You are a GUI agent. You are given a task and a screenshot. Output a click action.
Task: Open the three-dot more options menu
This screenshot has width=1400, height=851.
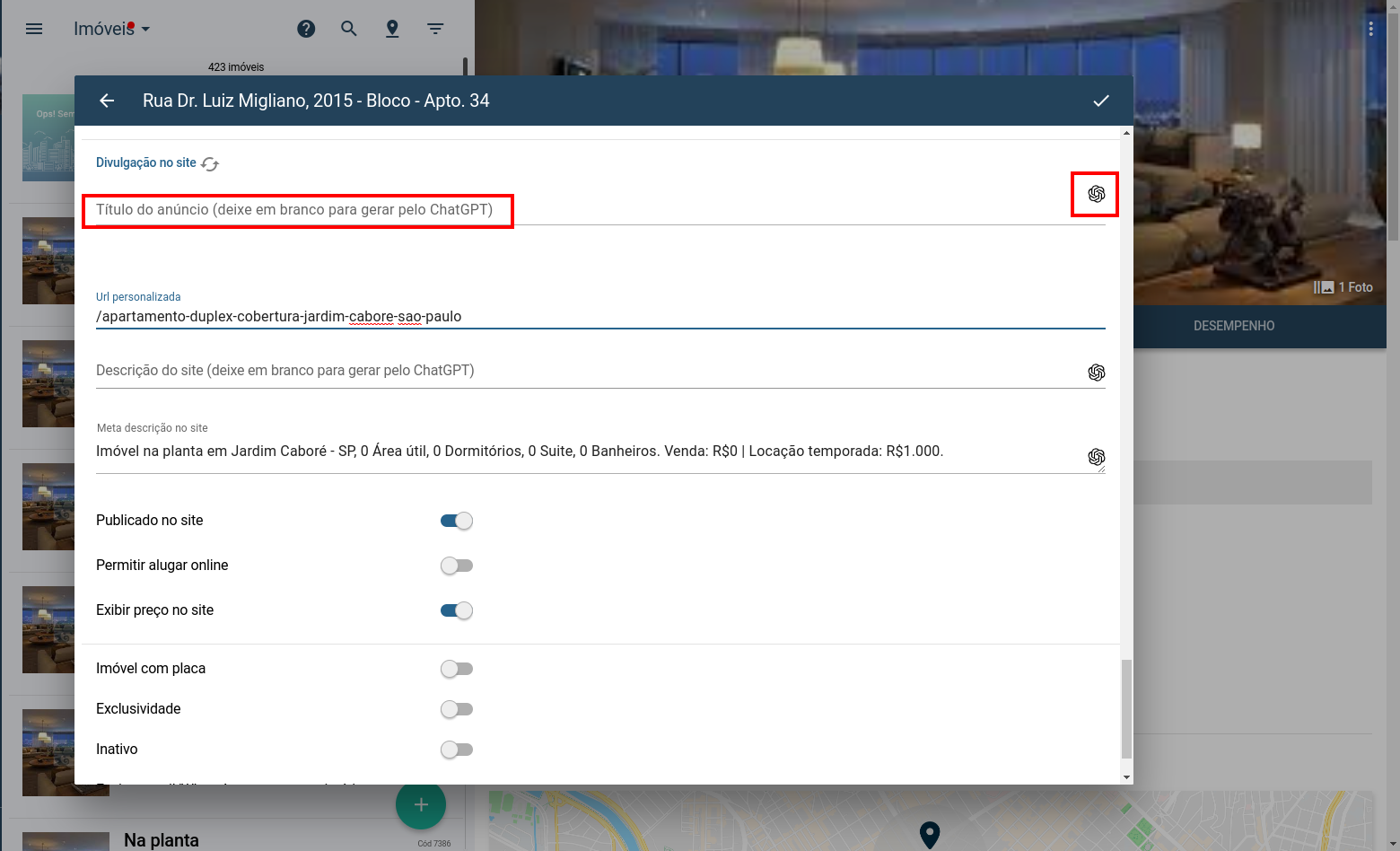(x=1370, y=29)
